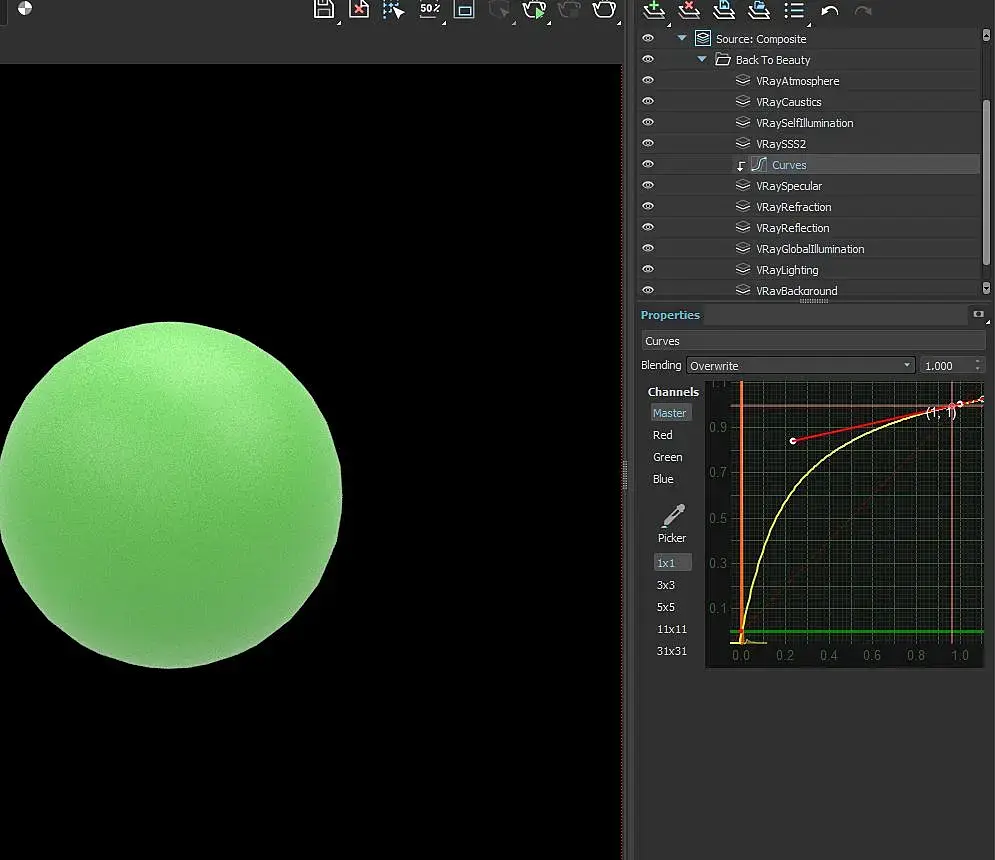Click the add layer icon with green plus

[654, 10]
